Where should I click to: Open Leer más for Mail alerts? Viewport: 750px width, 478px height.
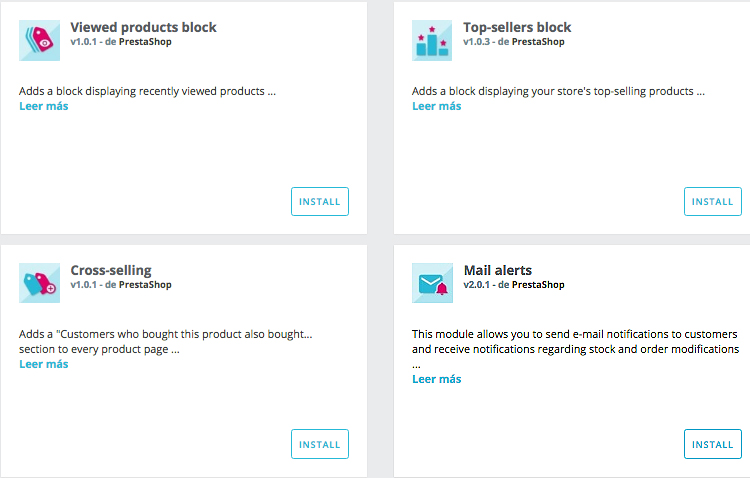[x=437, y=379]
